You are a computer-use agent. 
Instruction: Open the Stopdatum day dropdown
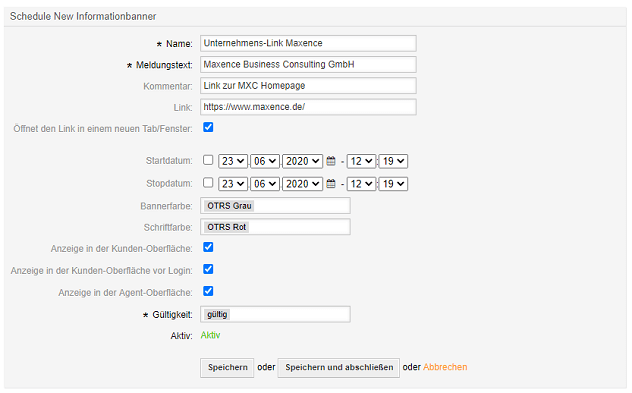[233, 184]
